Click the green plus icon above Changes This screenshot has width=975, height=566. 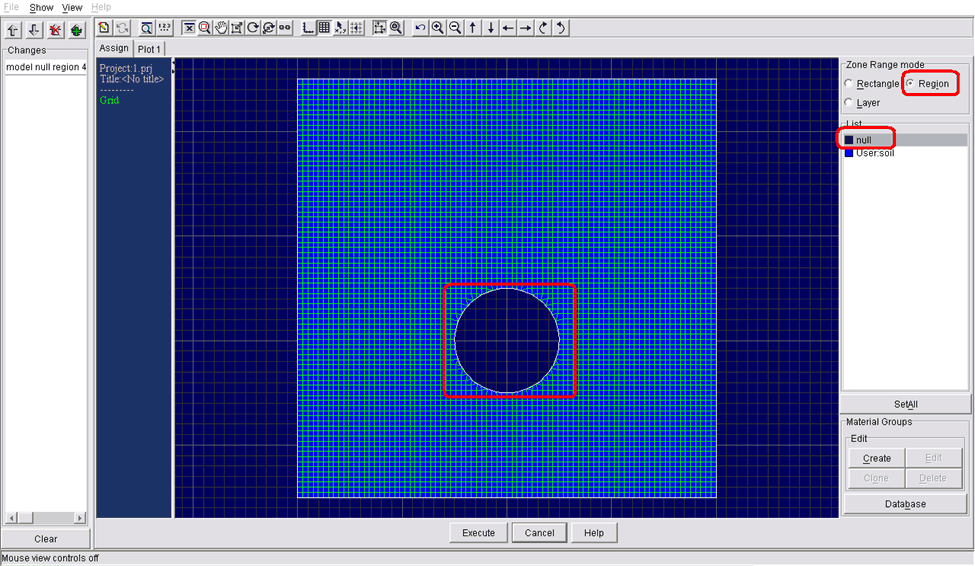(76, 29)
